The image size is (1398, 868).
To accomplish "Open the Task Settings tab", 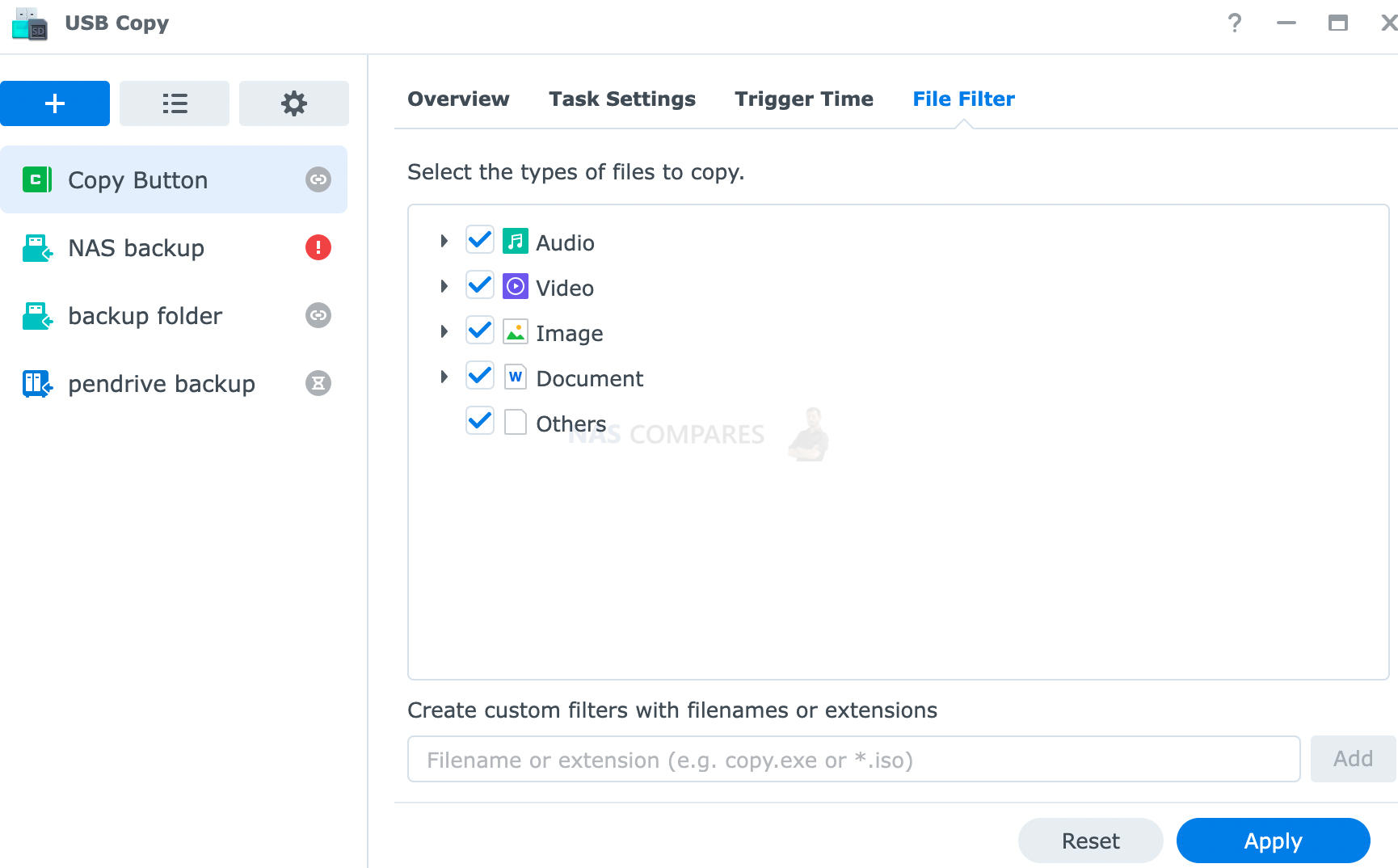I will tap(622, 99).
